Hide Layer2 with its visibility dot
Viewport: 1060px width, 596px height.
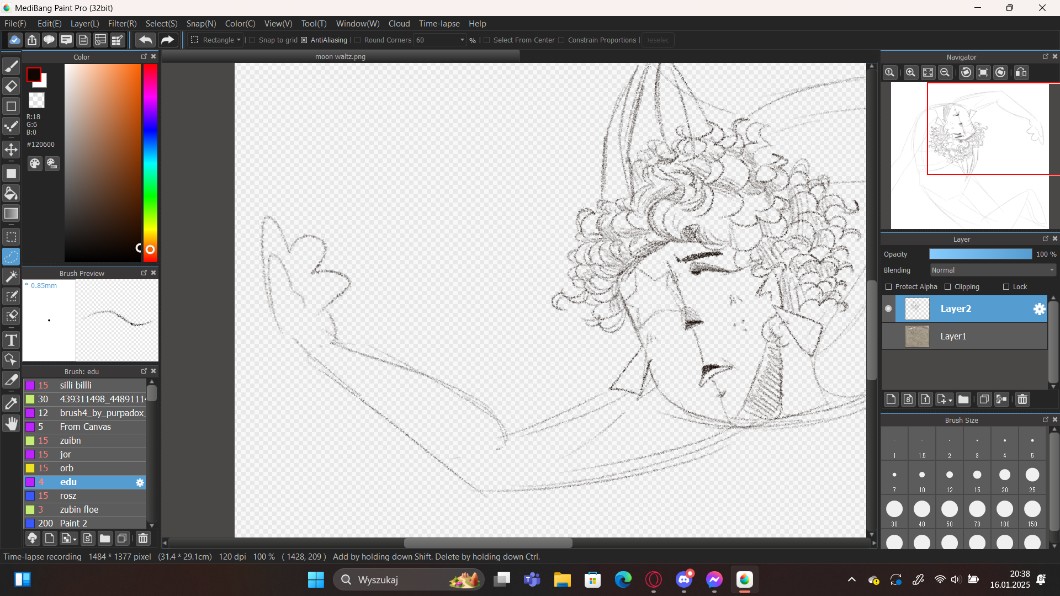coord(888,309)
